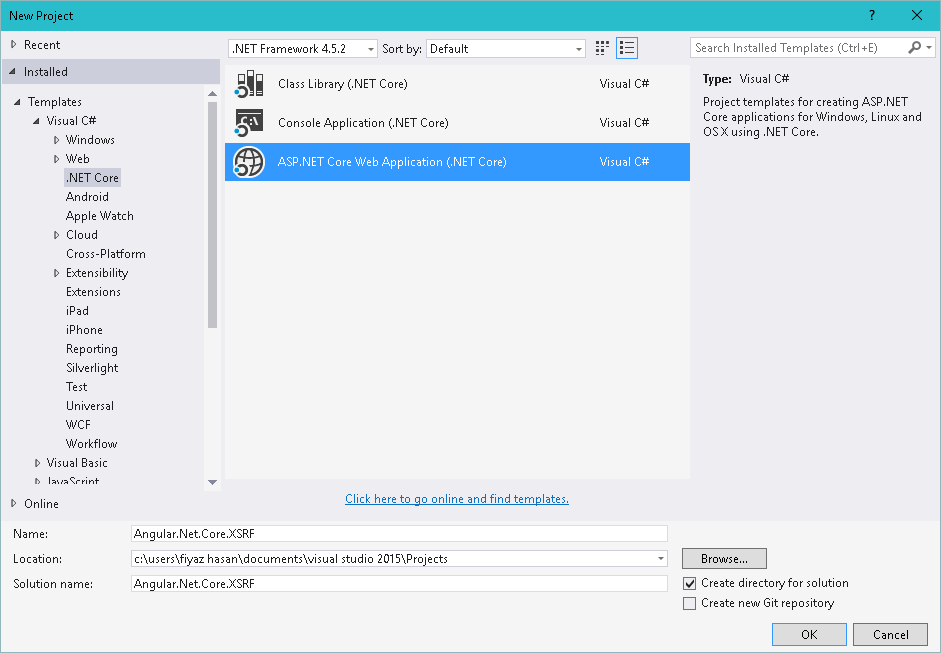Expand the Online section
Viewport: 941px width, 653px height.
(14, 504)
